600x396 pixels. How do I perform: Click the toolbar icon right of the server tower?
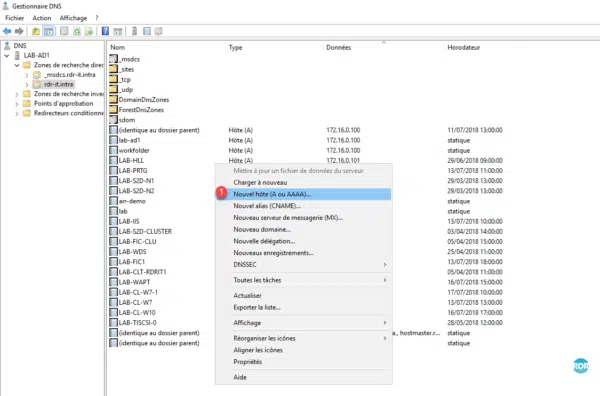[147, 31]
